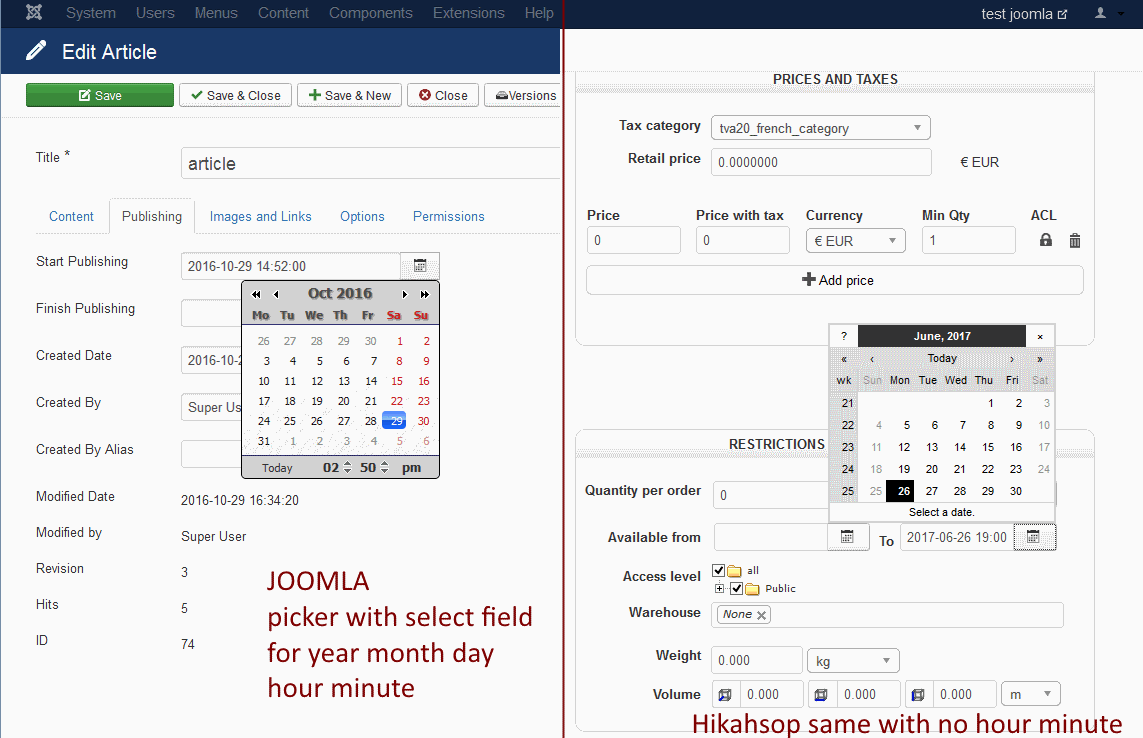
Task: Open the Components menu
Action: coord(370,13)
